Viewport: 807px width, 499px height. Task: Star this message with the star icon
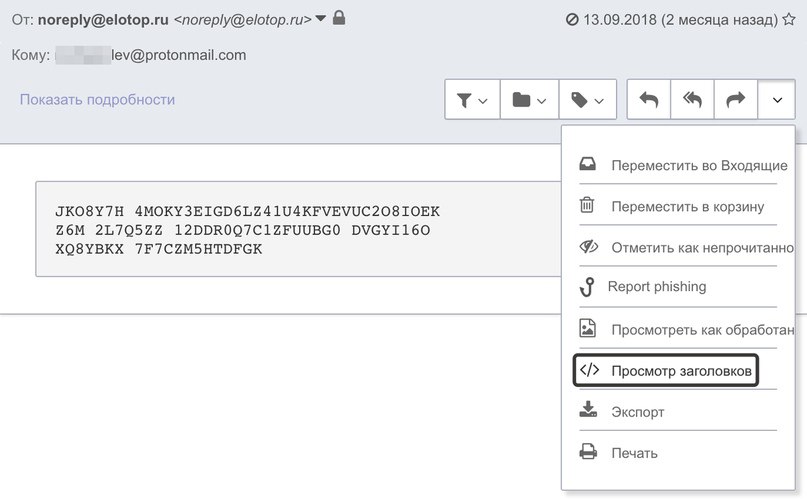coord(789,19)
